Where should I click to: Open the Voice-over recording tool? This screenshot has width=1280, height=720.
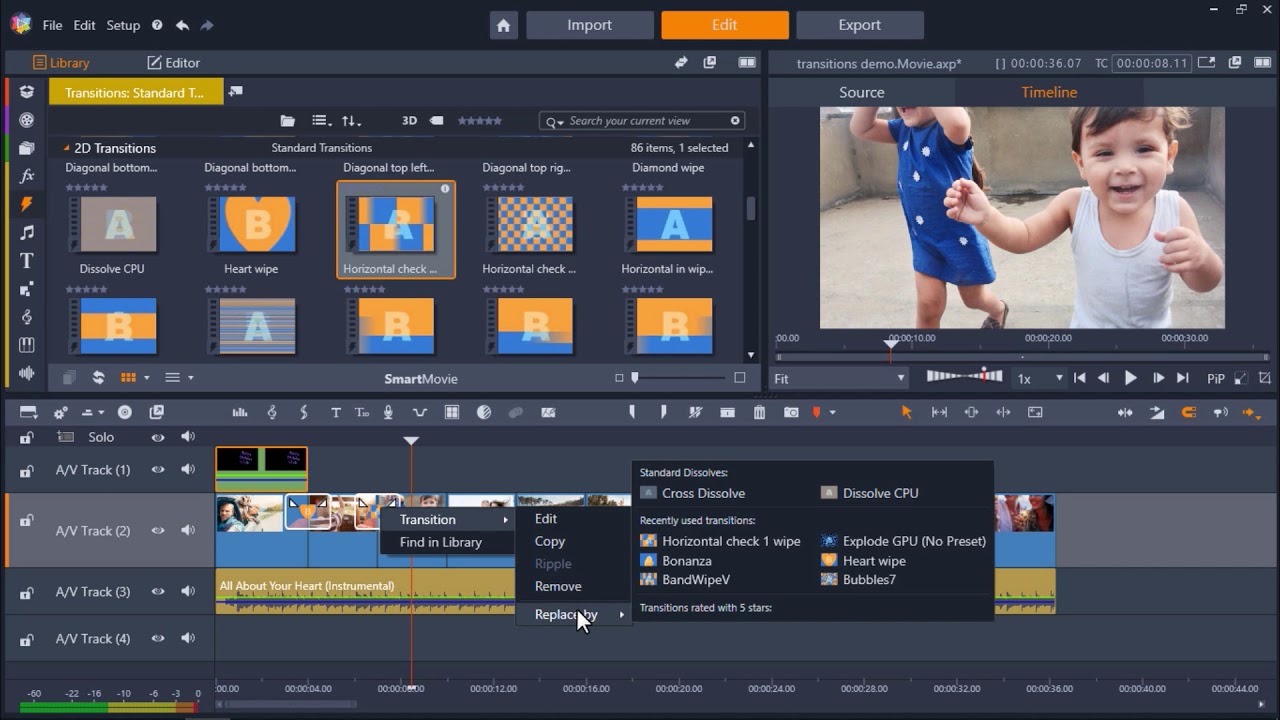(x=388, y=412)
